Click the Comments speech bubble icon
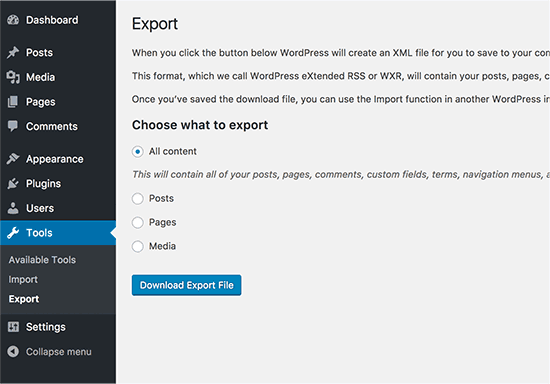The width and height of the screenshot is (550, 384). pyautogui.click(x=13, y=126)
